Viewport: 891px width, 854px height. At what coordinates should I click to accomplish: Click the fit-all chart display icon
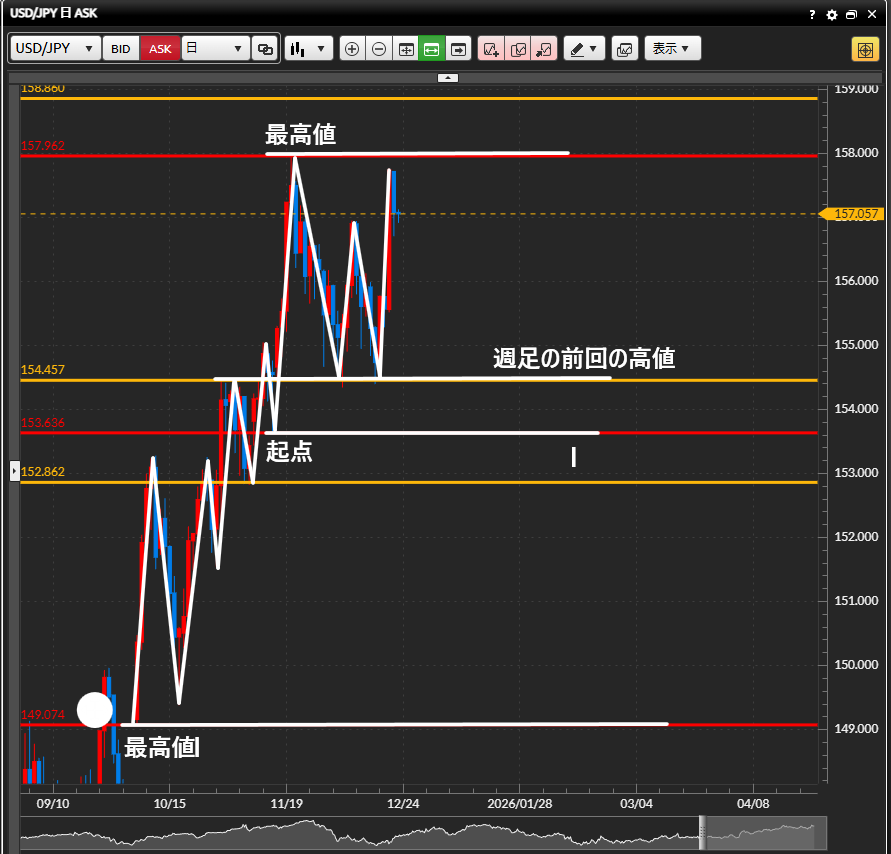(406, 49)
